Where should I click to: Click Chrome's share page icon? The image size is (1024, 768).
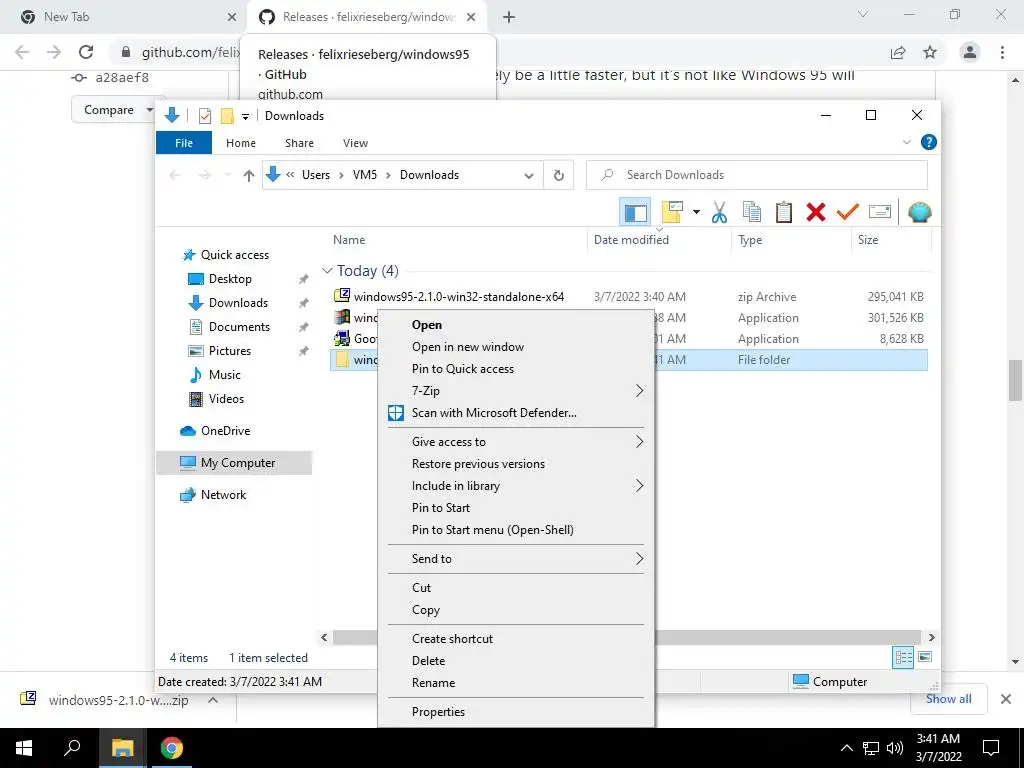(x=898, y=52)
